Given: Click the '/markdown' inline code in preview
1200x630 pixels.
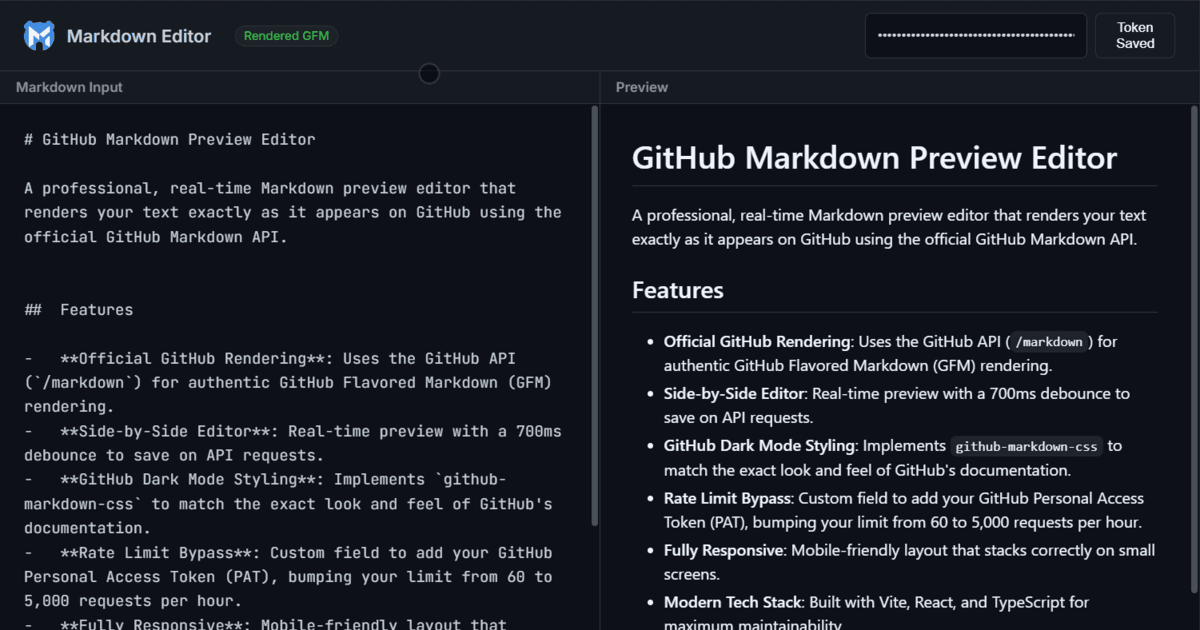Looking at the screenshot, I should click(x=1049, y=342).
